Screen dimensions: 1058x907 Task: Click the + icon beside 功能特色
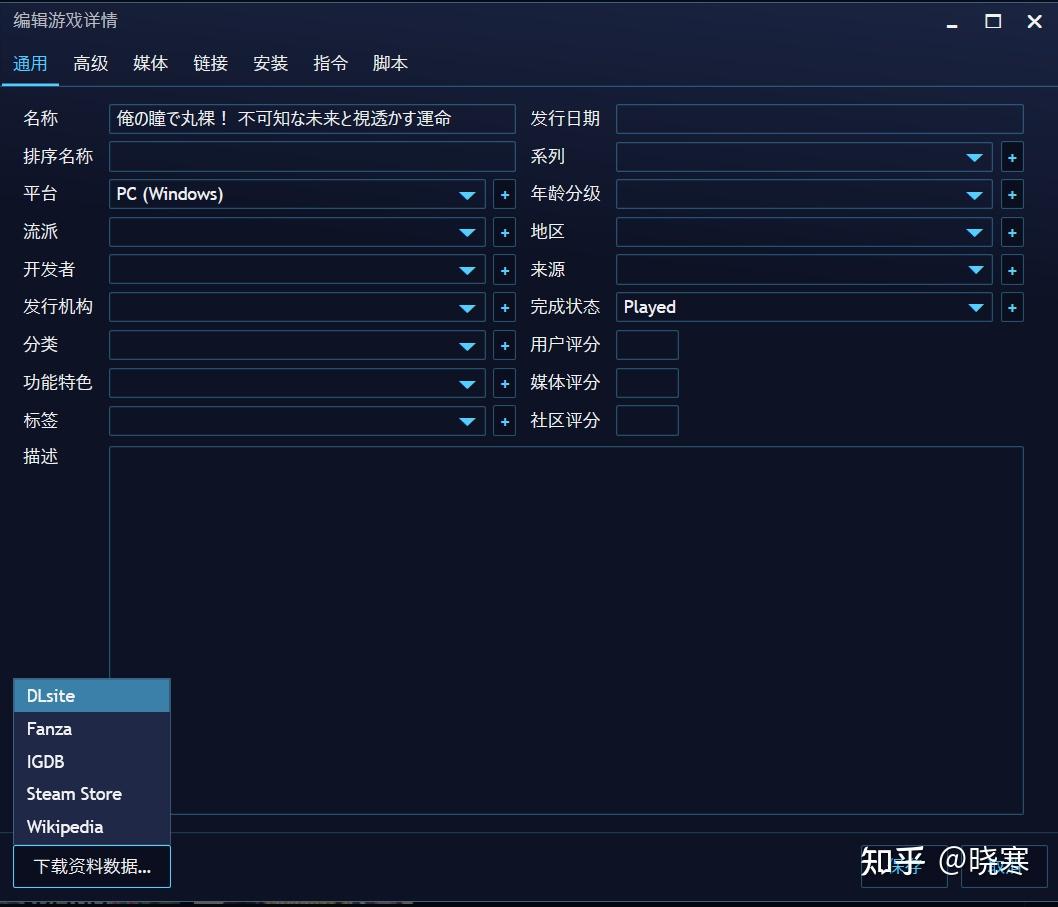[x=504, y=383]
